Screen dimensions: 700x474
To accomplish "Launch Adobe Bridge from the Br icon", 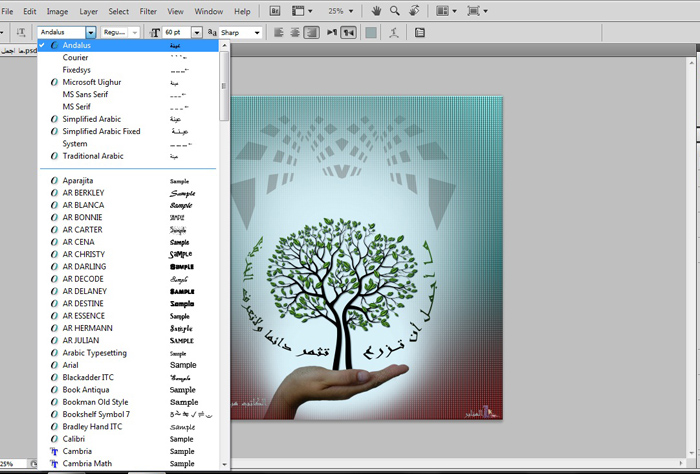I will point(275,11).
